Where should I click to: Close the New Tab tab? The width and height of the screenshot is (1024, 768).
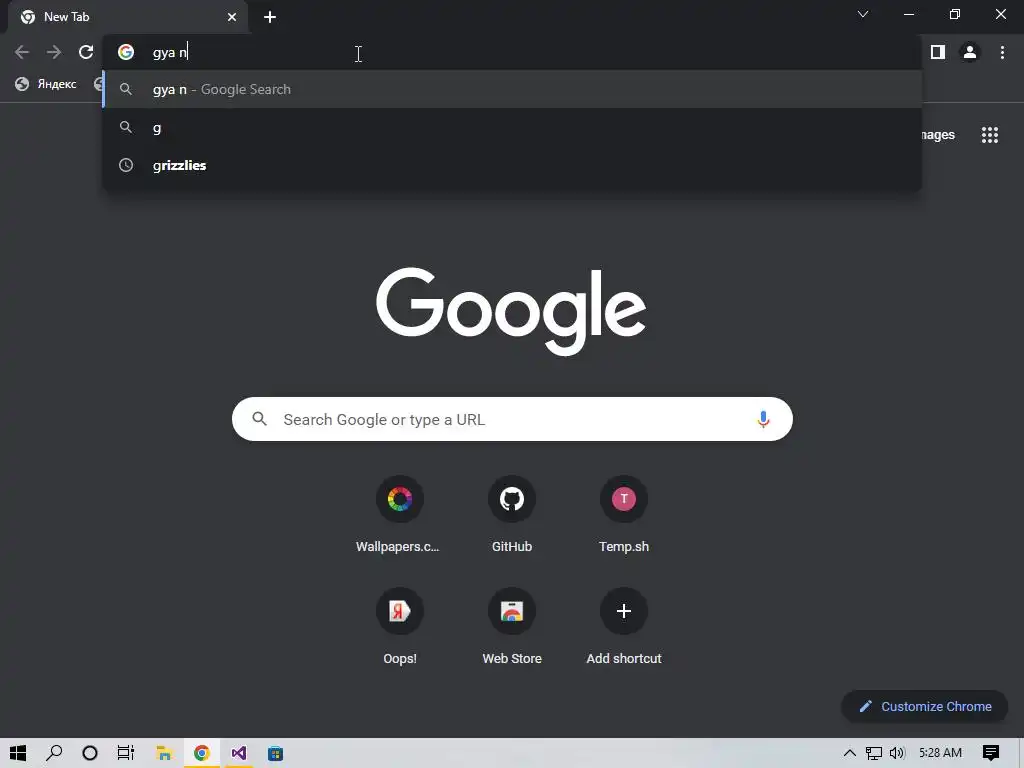(x=232, y=17)
